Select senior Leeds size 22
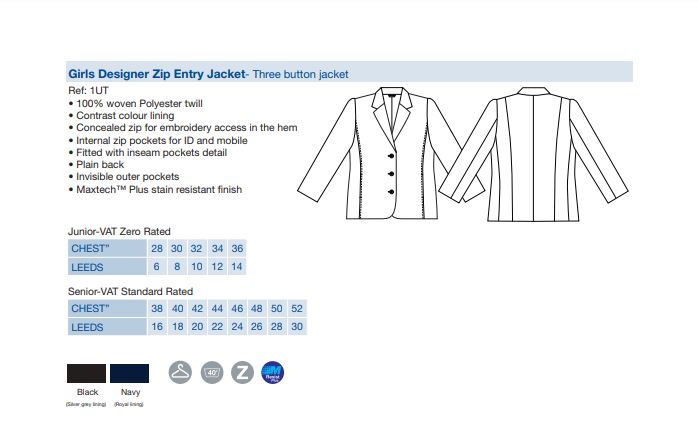The width and height of the screenshot is (698, 448). pos(217,327)
